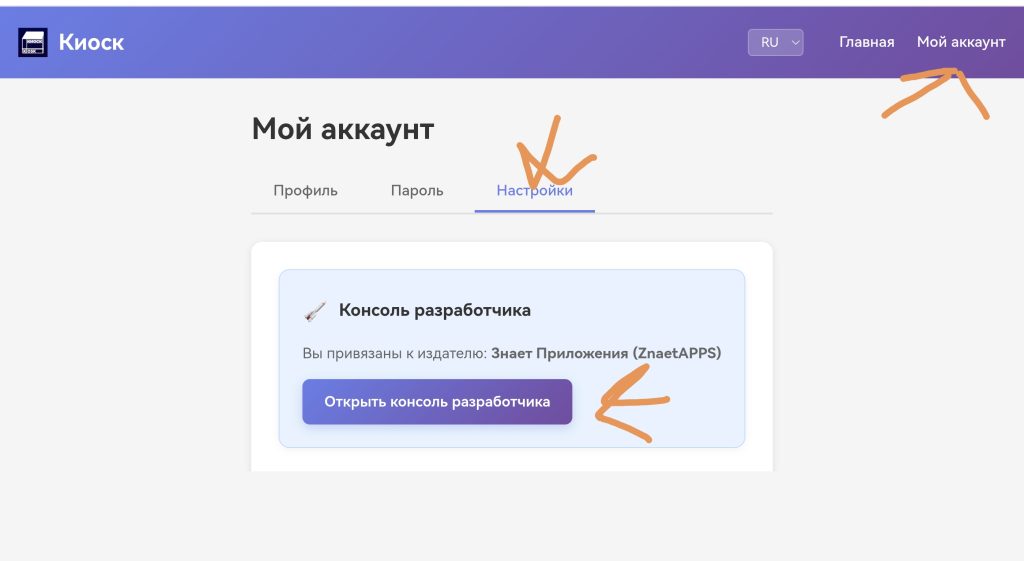Click the Мой аккаунт page heading
This screenshot has height=561, width=1024.
click(x=342, y=129)
